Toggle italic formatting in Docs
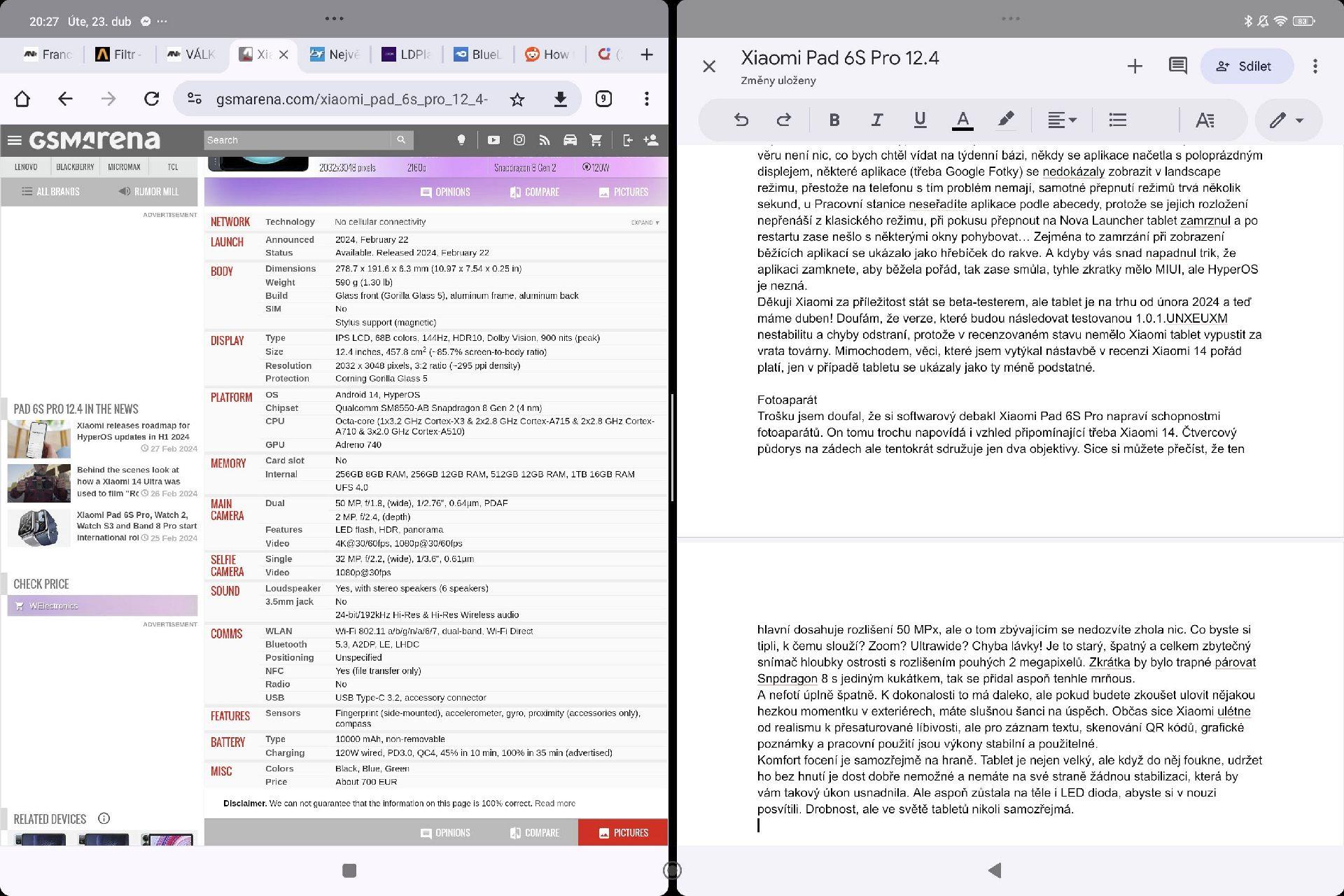 876,120
